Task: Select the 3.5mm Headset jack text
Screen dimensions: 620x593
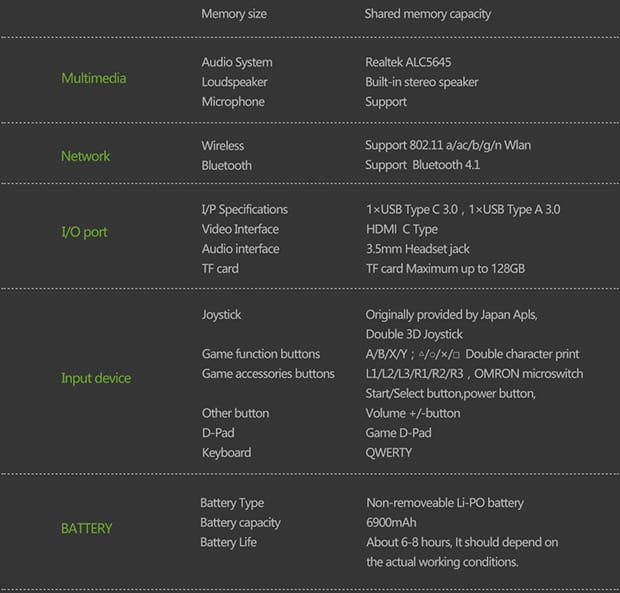Action: tap(417, 249)
